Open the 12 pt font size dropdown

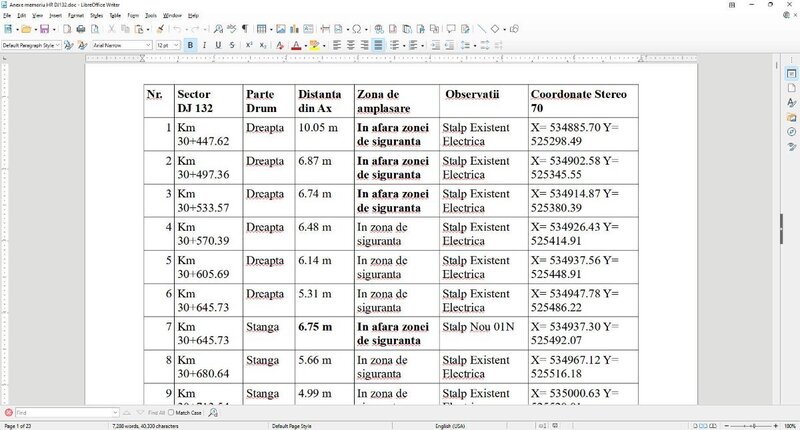click(x=178, y=45)
